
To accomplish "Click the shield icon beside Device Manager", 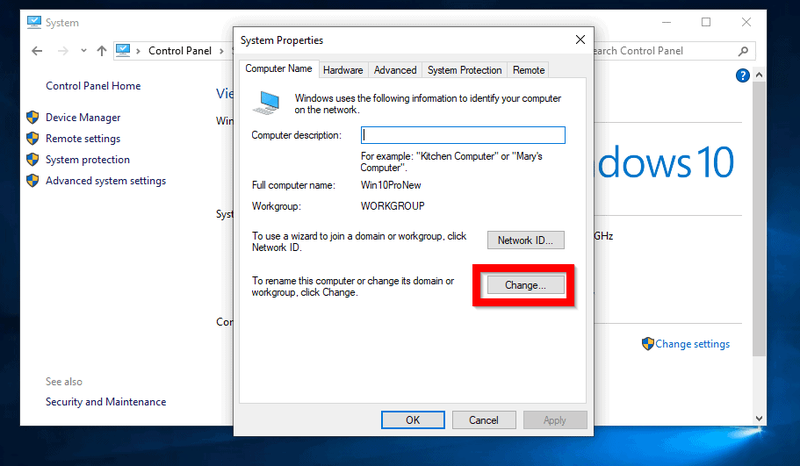I will 33,117.
